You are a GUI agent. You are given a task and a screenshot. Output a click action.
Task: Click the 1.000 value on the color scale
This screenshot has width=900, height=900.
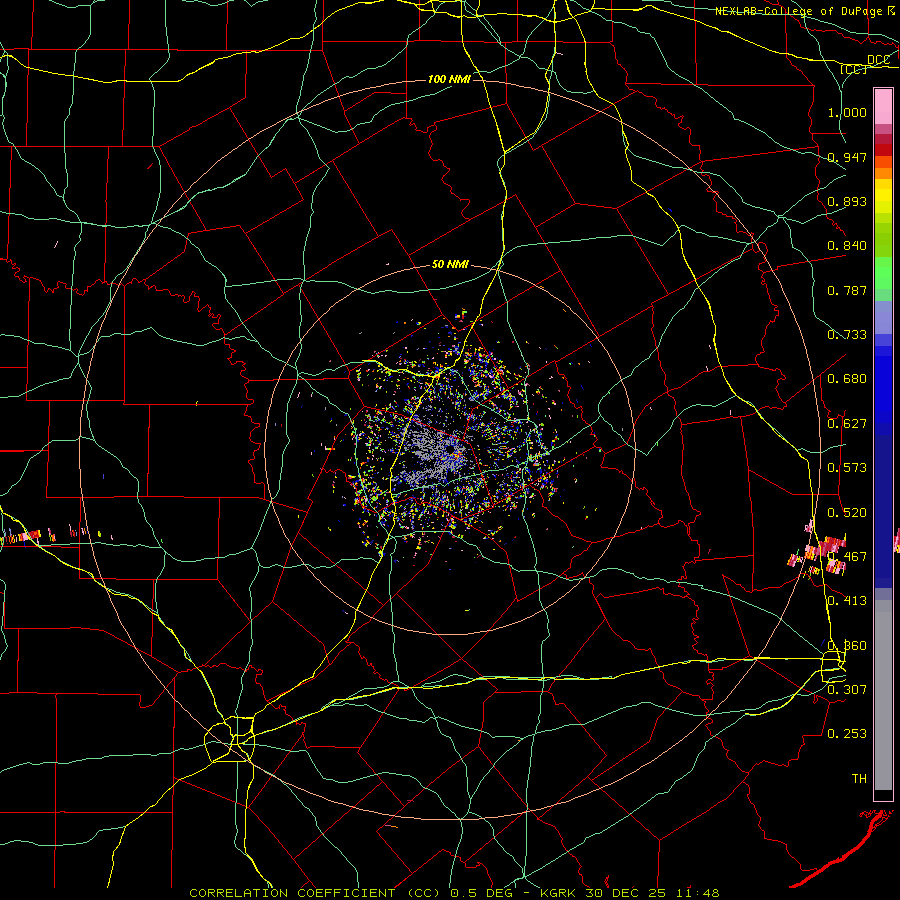tap(847, 112)
